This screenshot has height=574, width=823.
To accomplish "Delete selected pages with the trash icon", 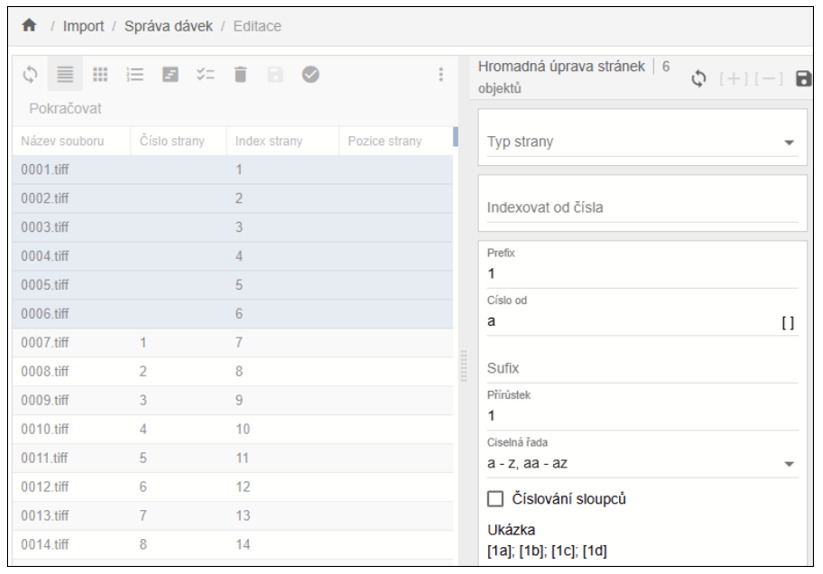I will [x=240, y=75].
